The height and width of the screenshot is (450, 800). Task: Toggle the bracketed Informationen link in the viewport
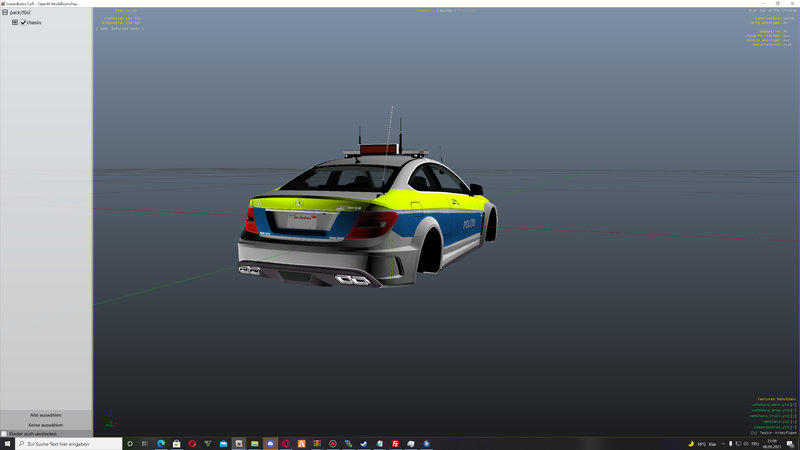click(119, 29)
